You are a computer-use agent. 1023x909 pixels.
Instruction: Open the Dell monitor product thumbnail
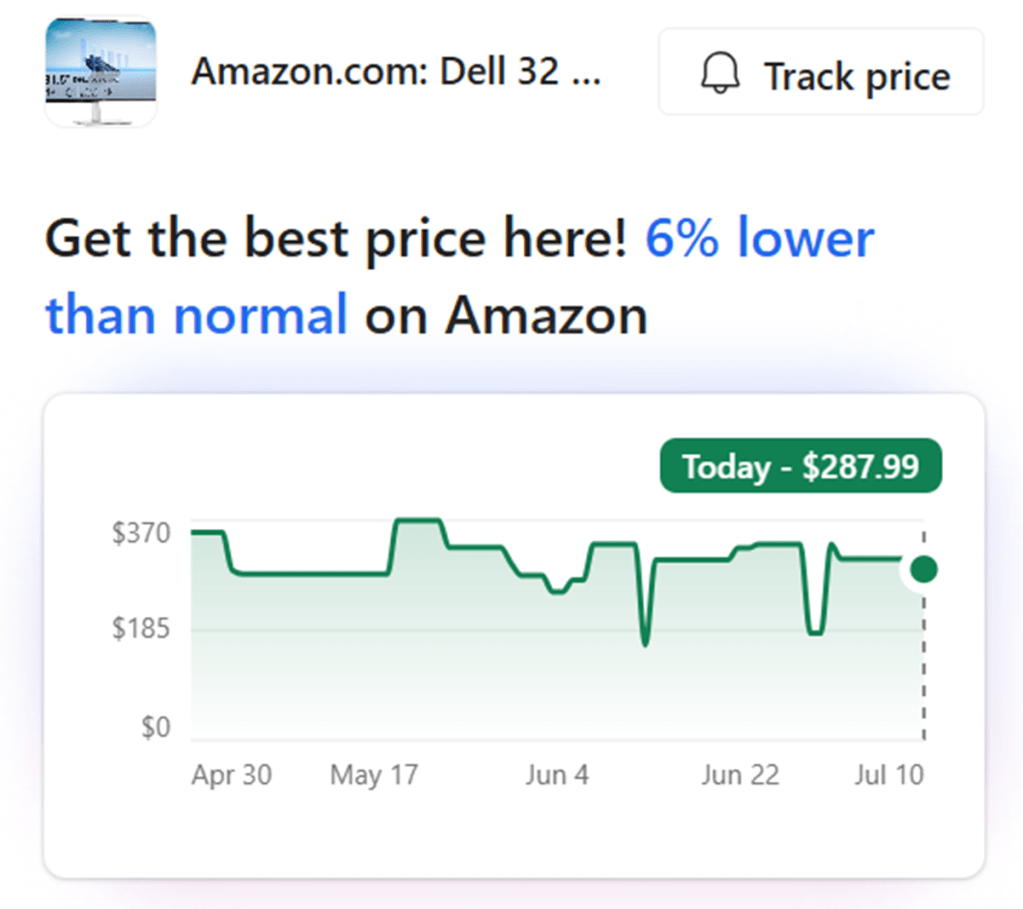pos(100,72)
